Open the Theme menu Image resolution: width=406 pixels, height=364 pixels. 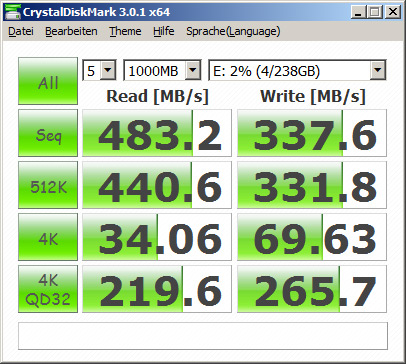[125, 31]
